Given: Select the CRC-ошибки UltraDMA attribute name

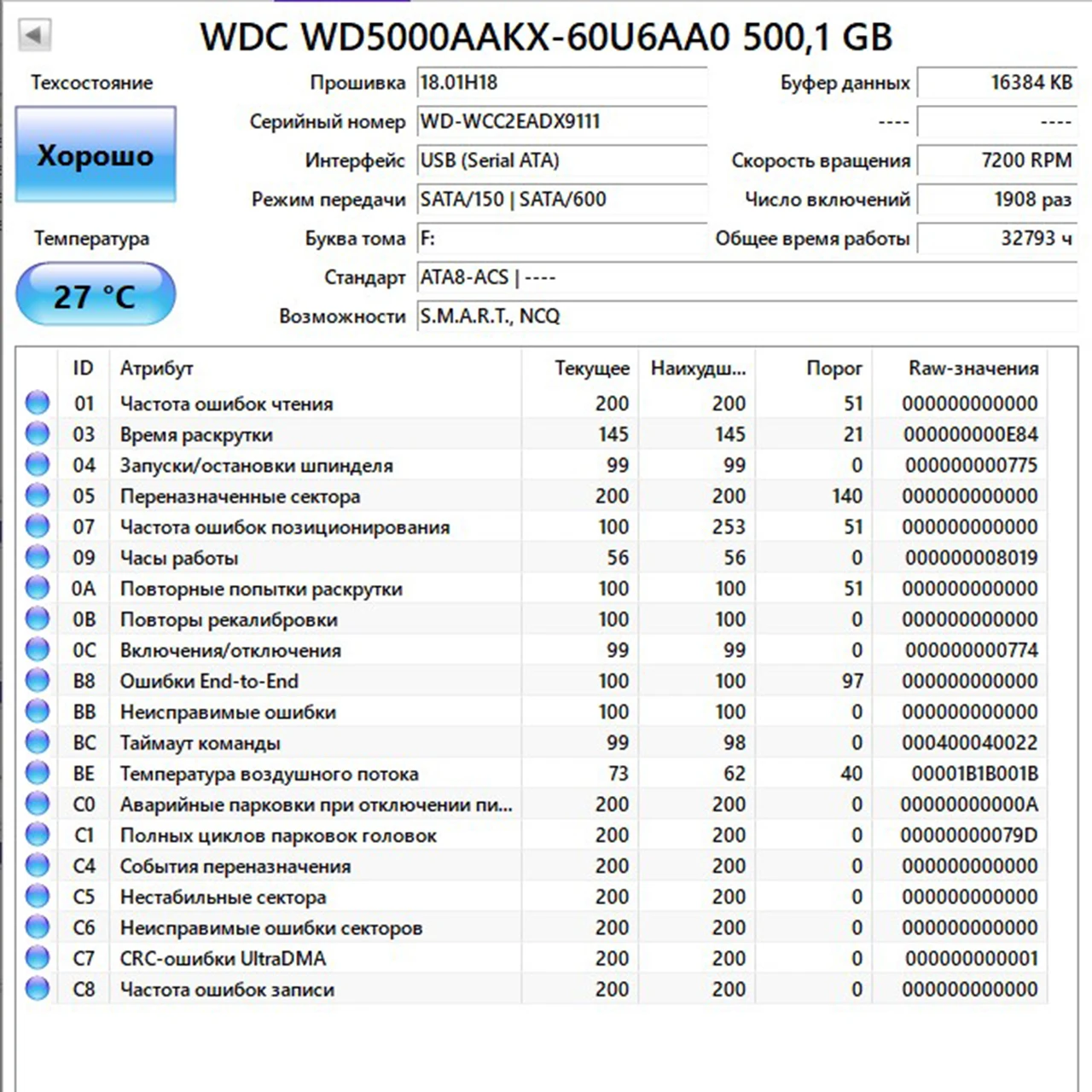Looking at the screenshot, I should [223, 958].
